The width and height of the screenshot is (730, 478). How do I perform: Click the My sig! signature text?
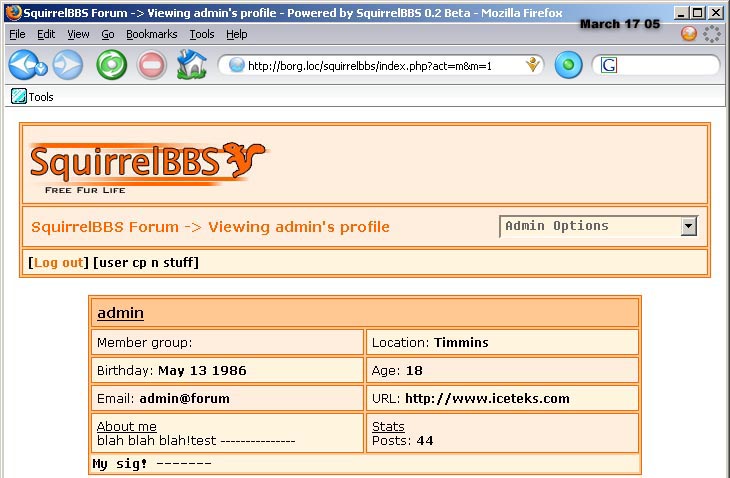(152, 464)
